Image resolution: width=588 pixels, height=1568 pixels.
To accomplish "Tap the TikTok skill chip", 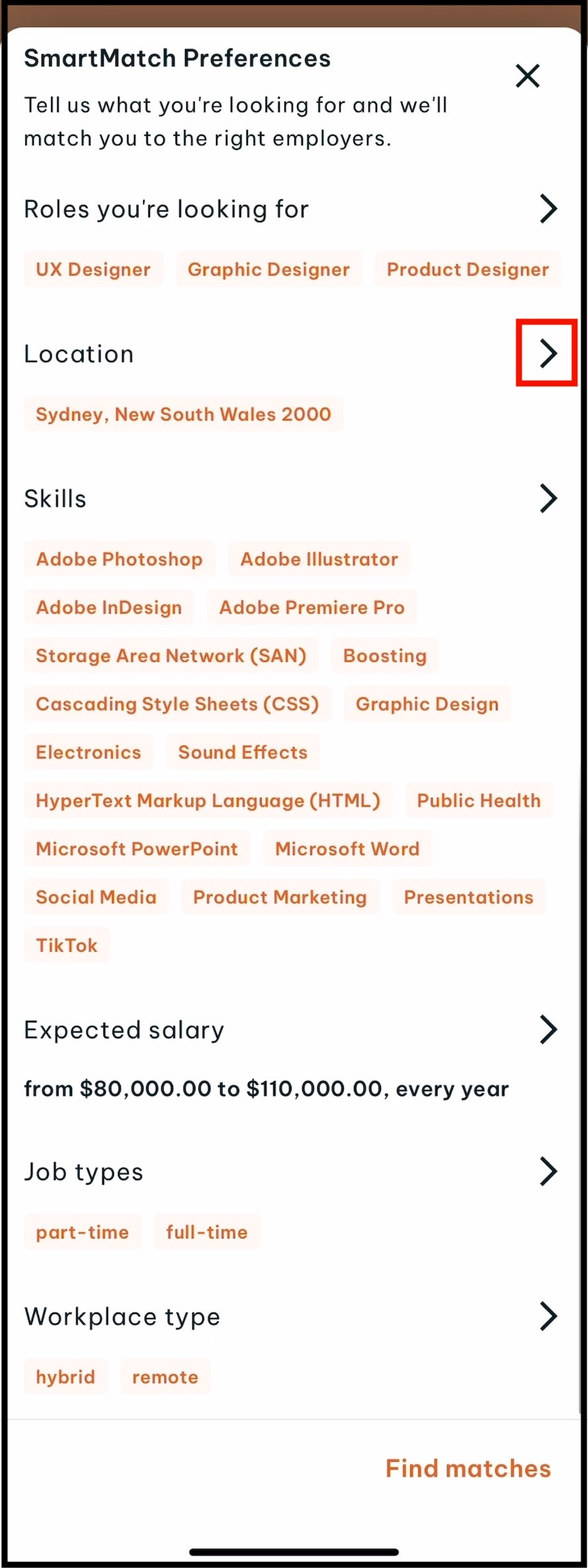I will pyautogui.click(x=67, y=945).
